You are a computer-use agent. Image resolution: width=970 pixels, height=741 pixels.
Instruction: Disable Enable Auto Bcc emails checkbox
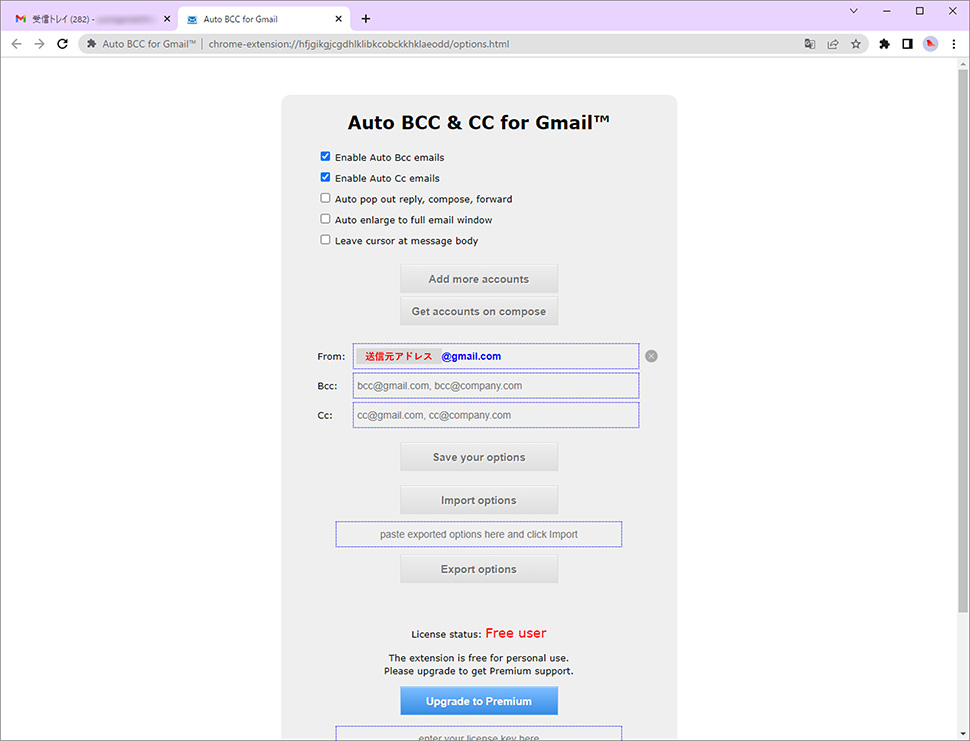click(x=325, y=156)
